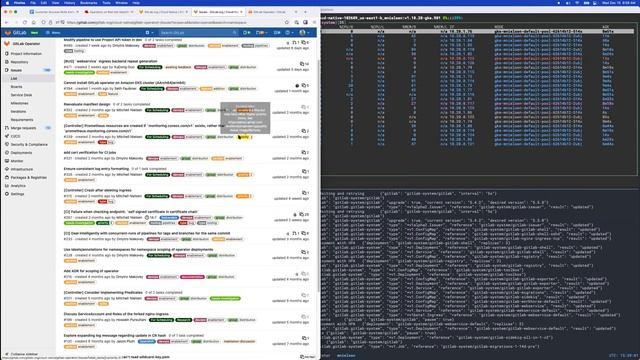Open the Bookmarks menu in the menu bar
This screenshot has height=360, width=640.
coord(89,2)
